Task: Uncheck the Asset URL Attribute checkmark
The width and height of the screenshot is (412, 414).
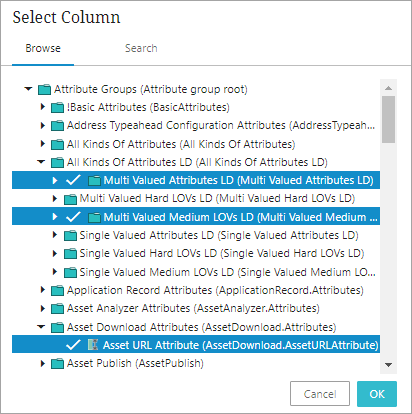Action: pos(73,345)
